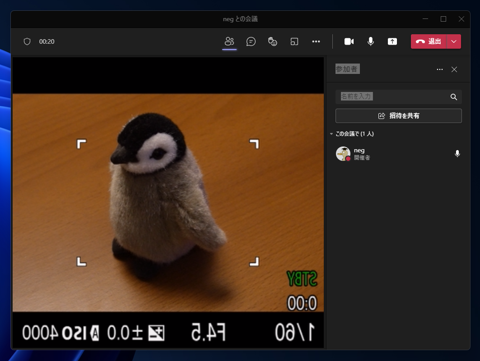
Task: Click the microphone icon beside neg
Action: point(457,154)
